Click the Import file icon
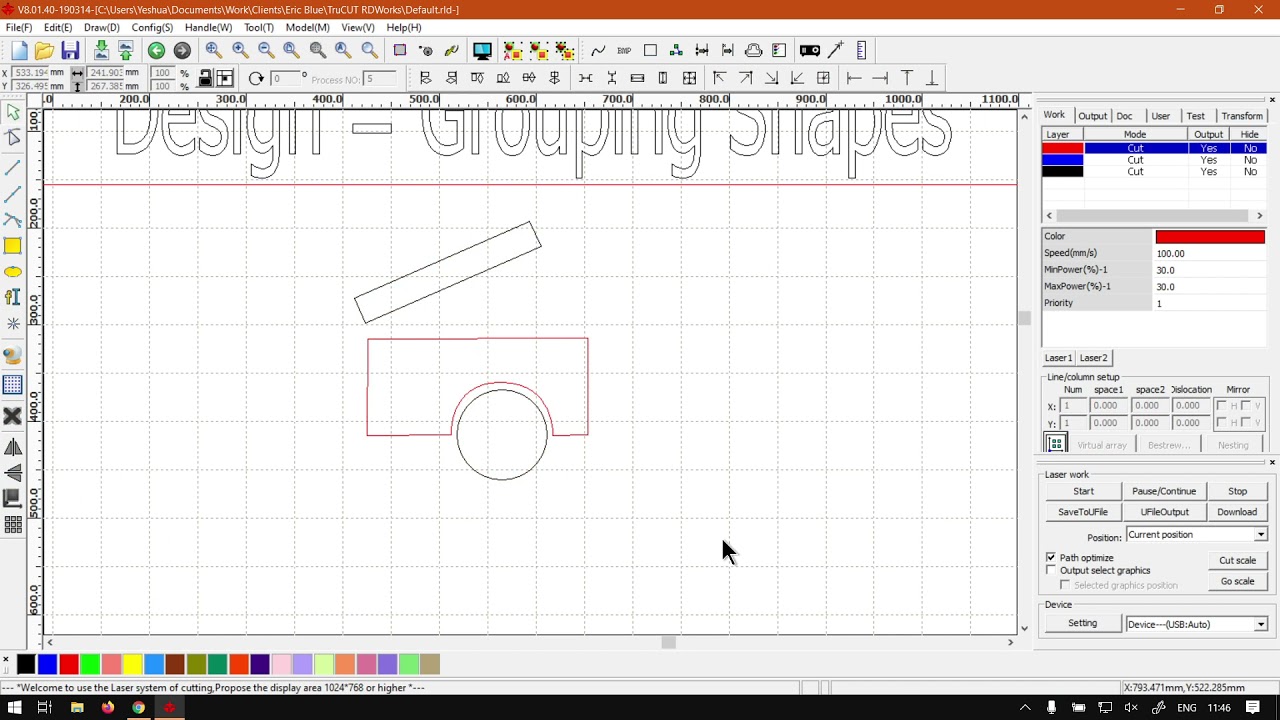1280x720 pixels. (x=101, y=51)
